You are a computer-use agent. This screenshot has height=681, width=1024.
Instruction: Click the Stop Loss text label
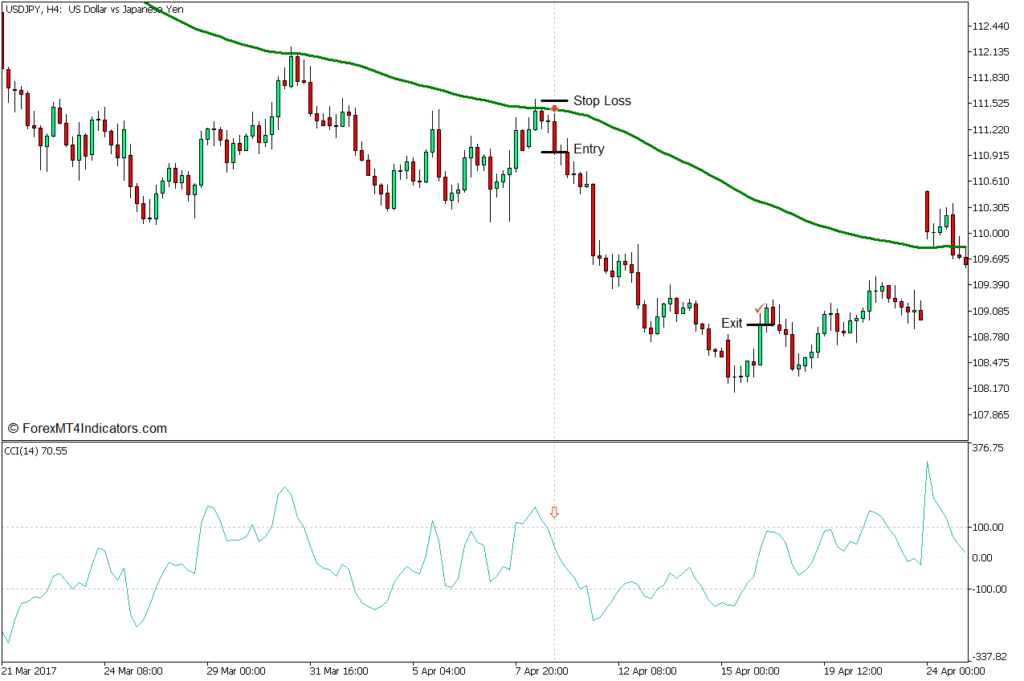pos(602,101)
